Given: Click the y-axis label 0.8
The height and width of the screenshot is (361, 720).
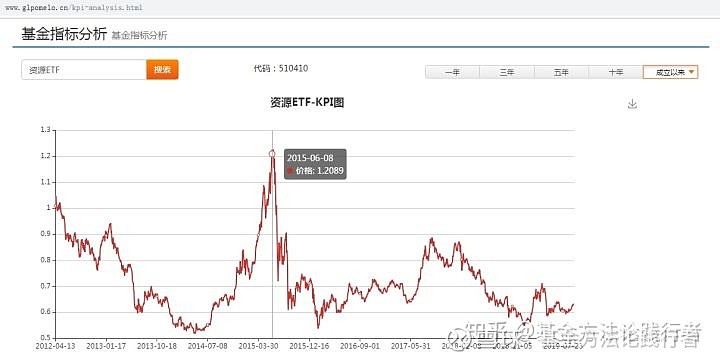Looking at the screenshot, I should coord(45,260).
